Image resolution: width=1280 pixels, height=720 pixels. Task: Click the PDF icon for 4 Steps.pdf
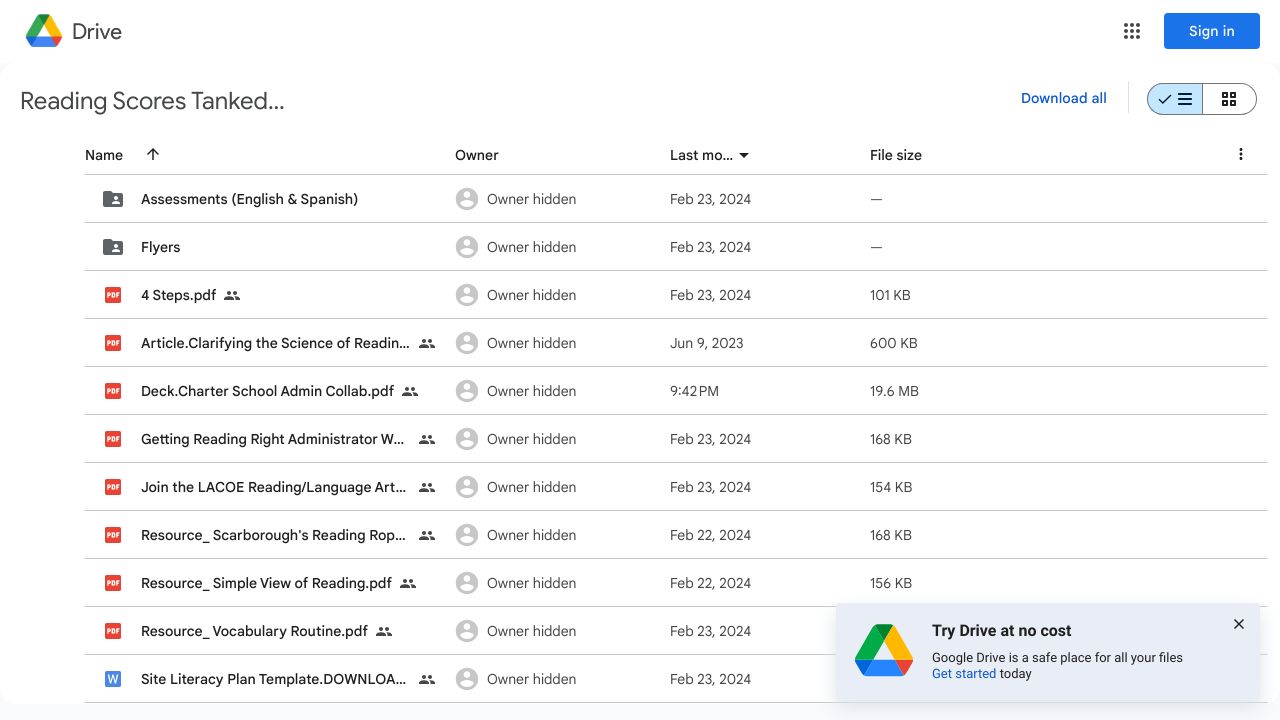point(113,295)
